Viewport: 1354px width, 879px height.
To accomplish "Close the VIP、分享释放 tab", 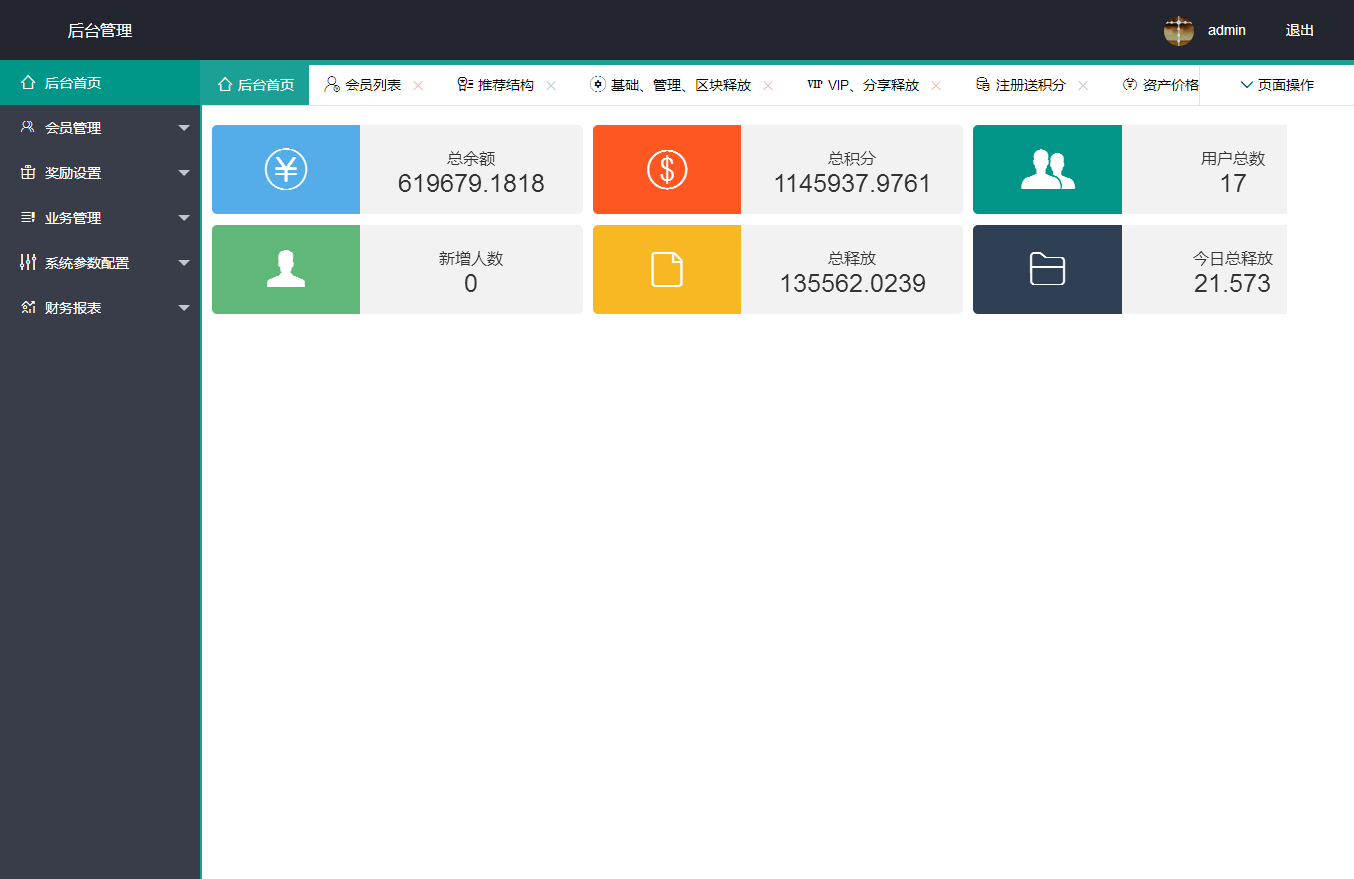I will 936,86.
